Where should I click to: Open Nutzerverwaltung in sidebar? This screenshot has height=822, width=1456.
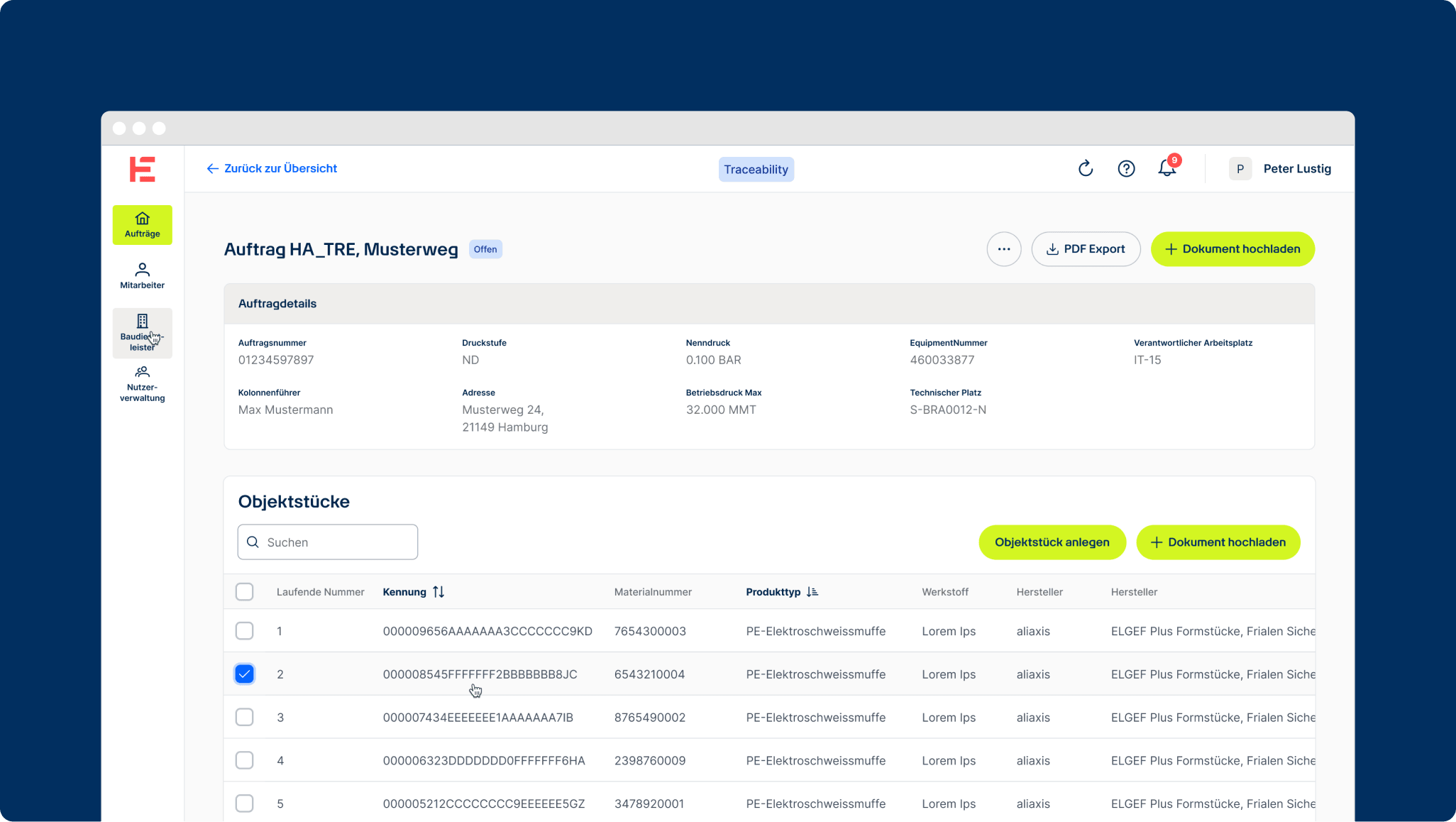click(142, 384)
